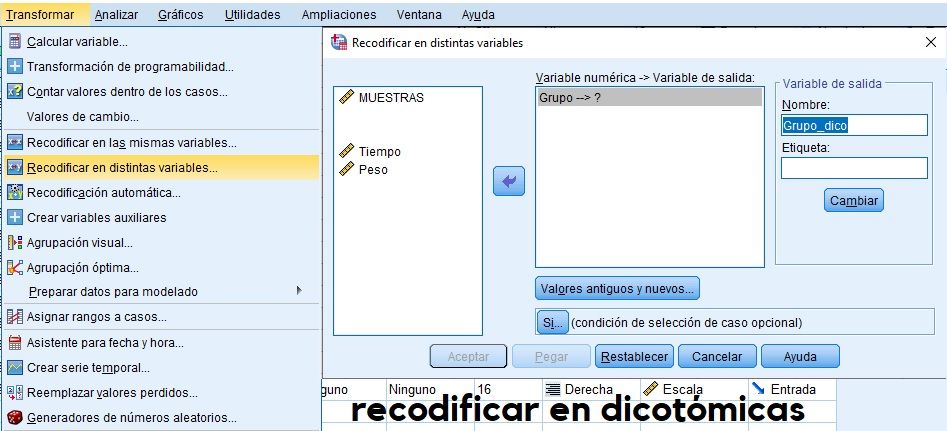Select the Peso variable in the list
Image resolution: width=947 pixels, height=431 pixels.
[x=373, y=170]
